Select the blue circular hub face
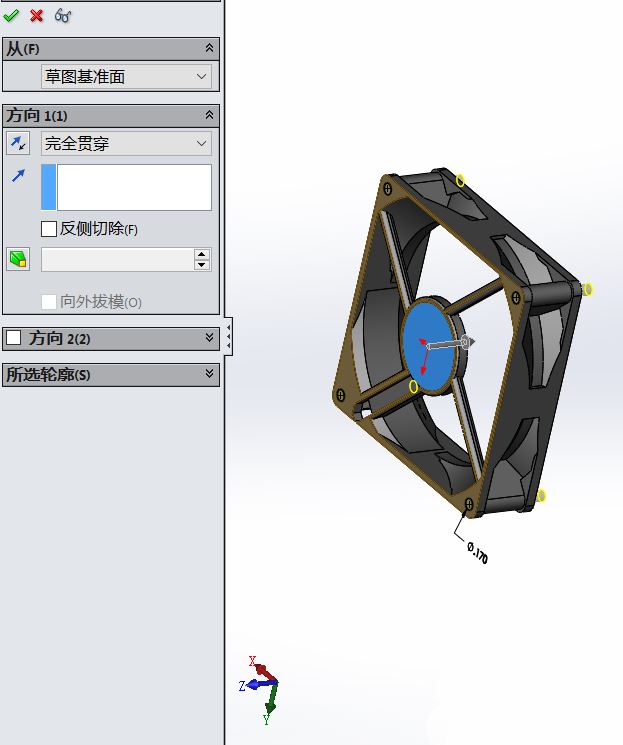The width and height of the screenshot is (623, 745). tap(428, 346)
